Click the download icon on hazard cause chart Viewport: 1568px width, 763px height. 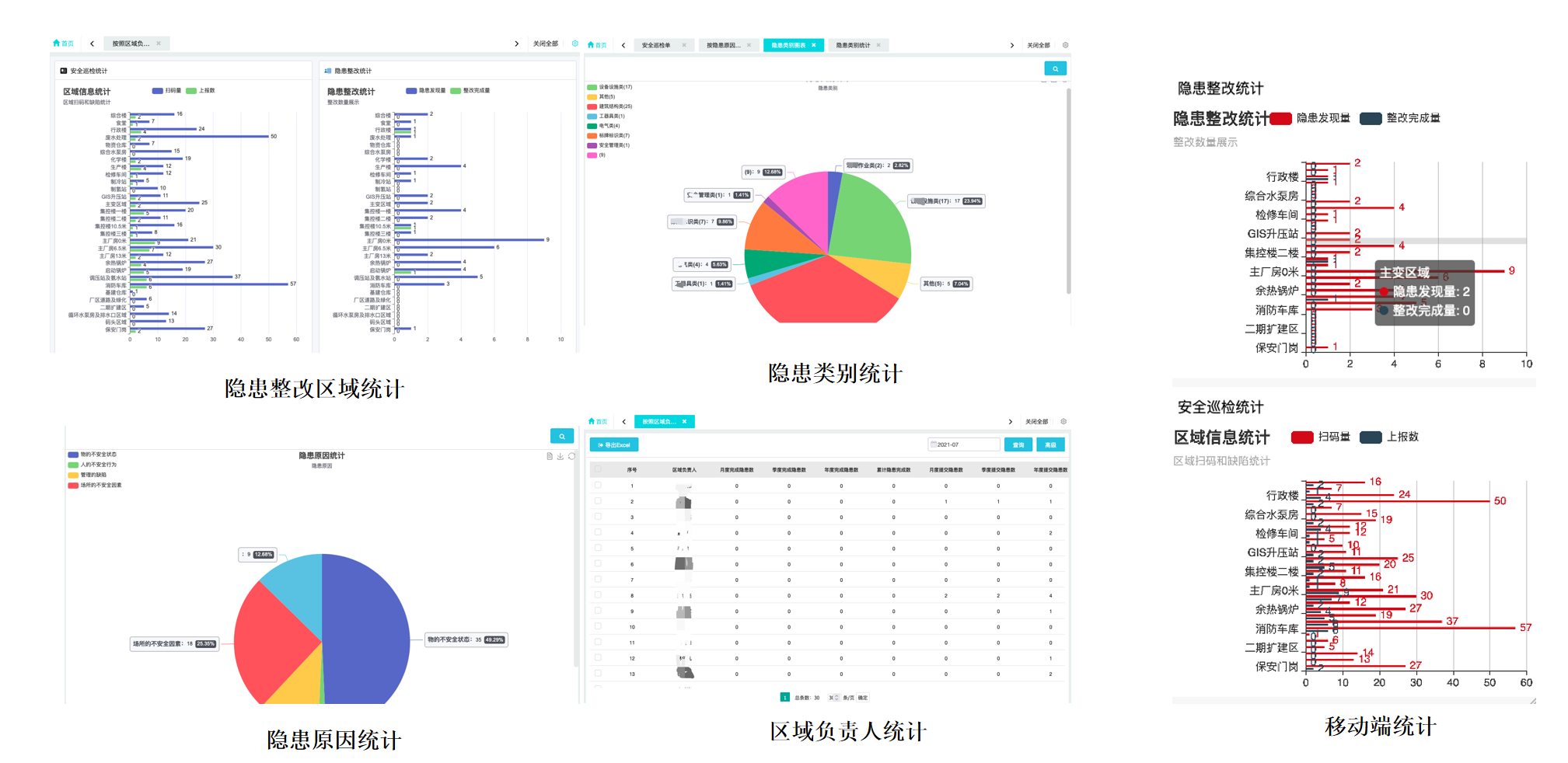(x=560, y=456)
